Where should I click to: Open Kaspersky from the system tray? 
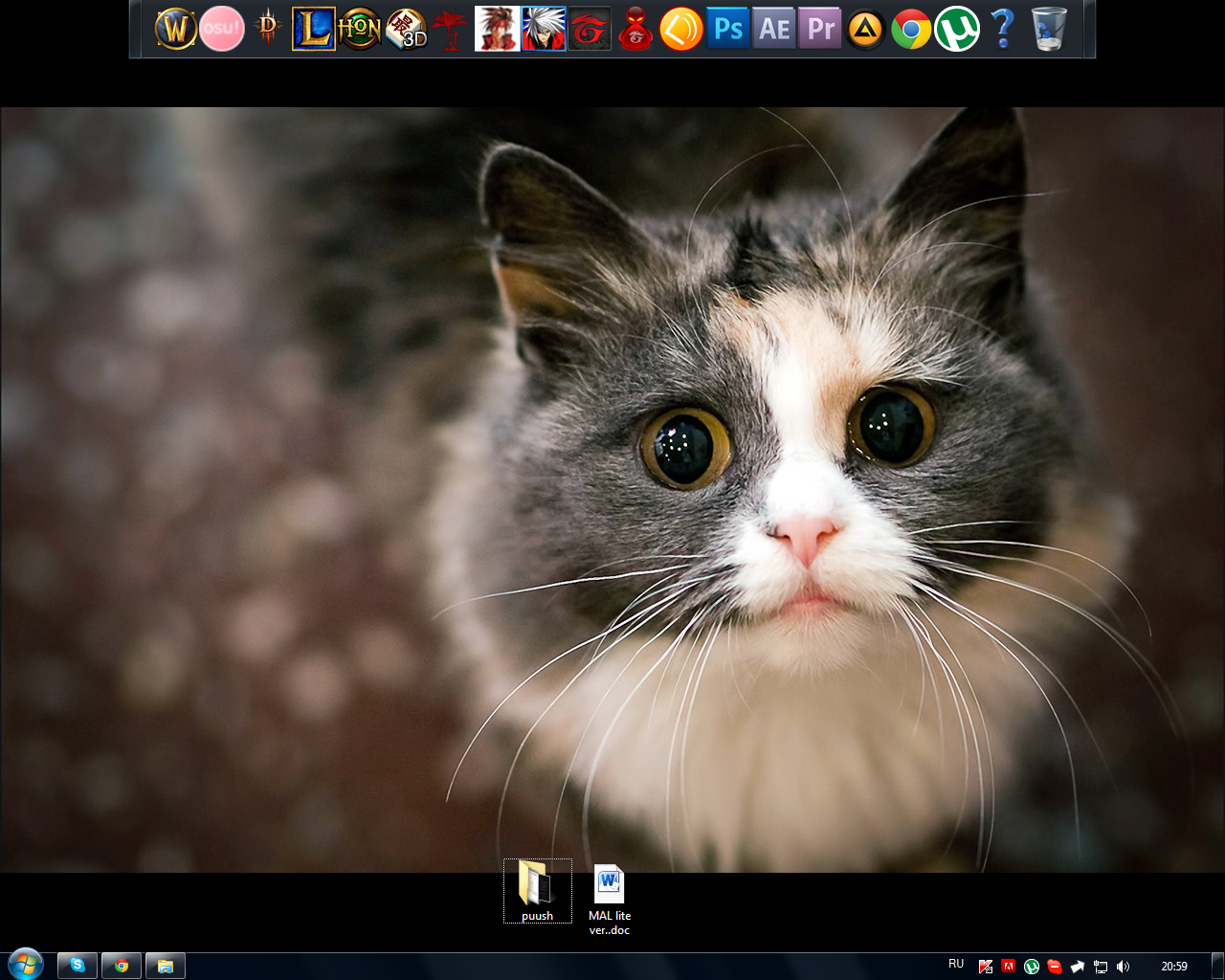[x=986, y=966]
